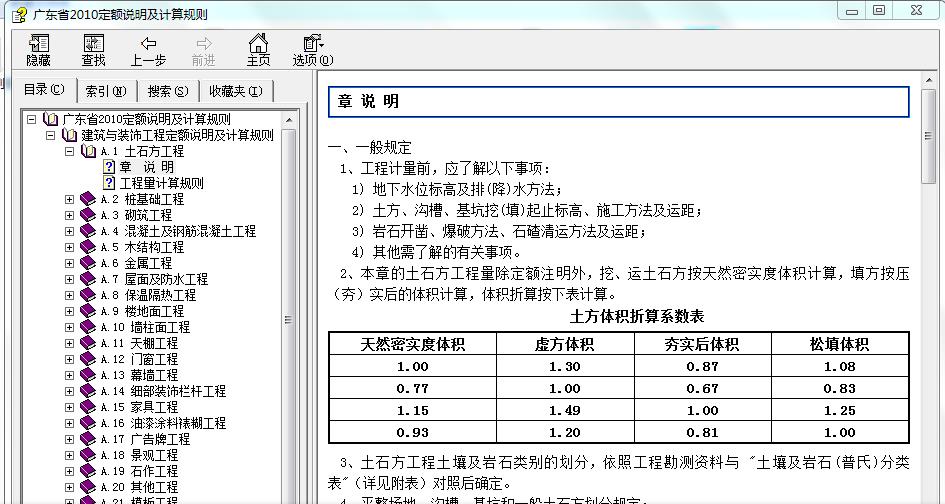945x504 pixels.
Task: Click the 土方体积折算系数表 table title
Action: point(636,316)
